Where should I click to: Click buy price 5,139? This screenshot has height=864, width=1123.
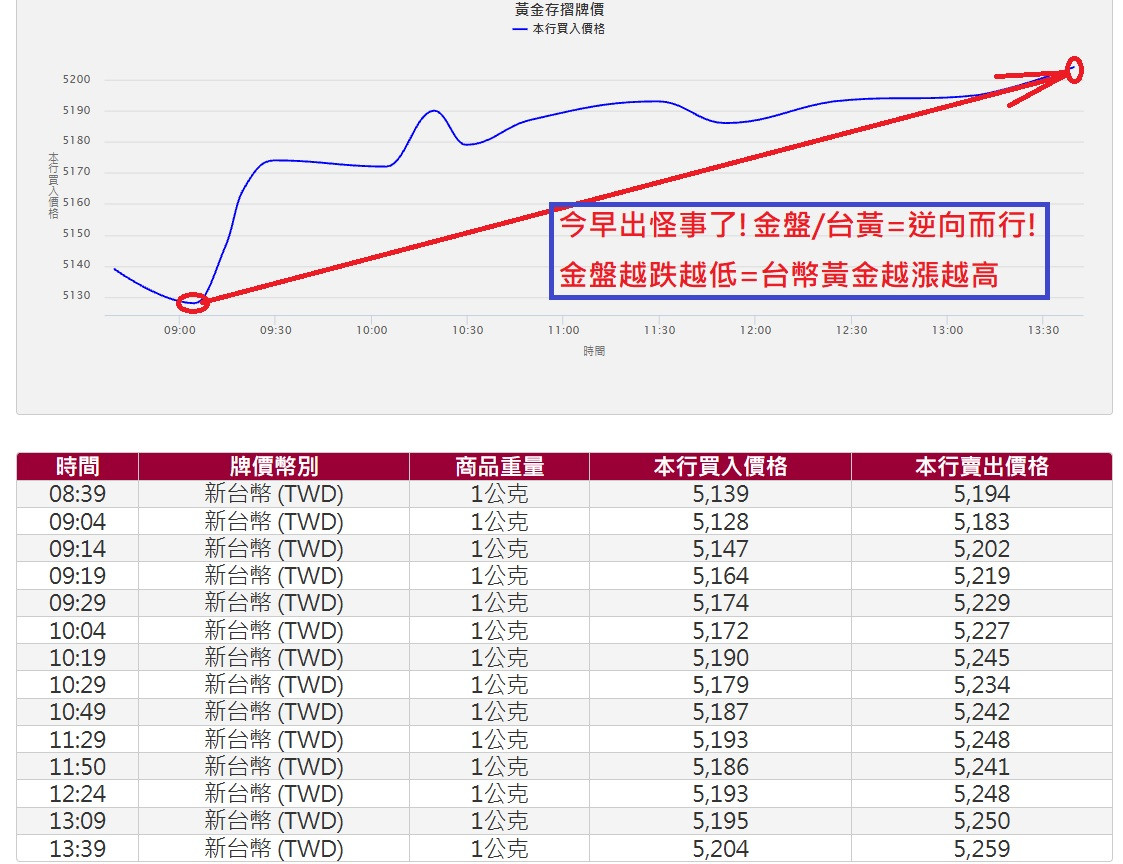pos(720,494)
